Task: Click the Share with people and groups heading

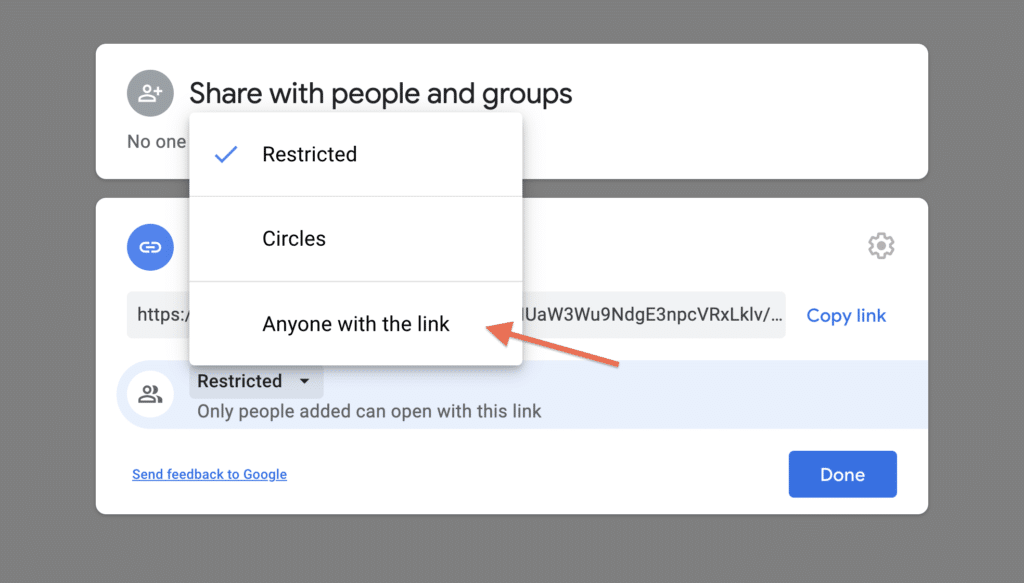Action: (x=381, y=93)
